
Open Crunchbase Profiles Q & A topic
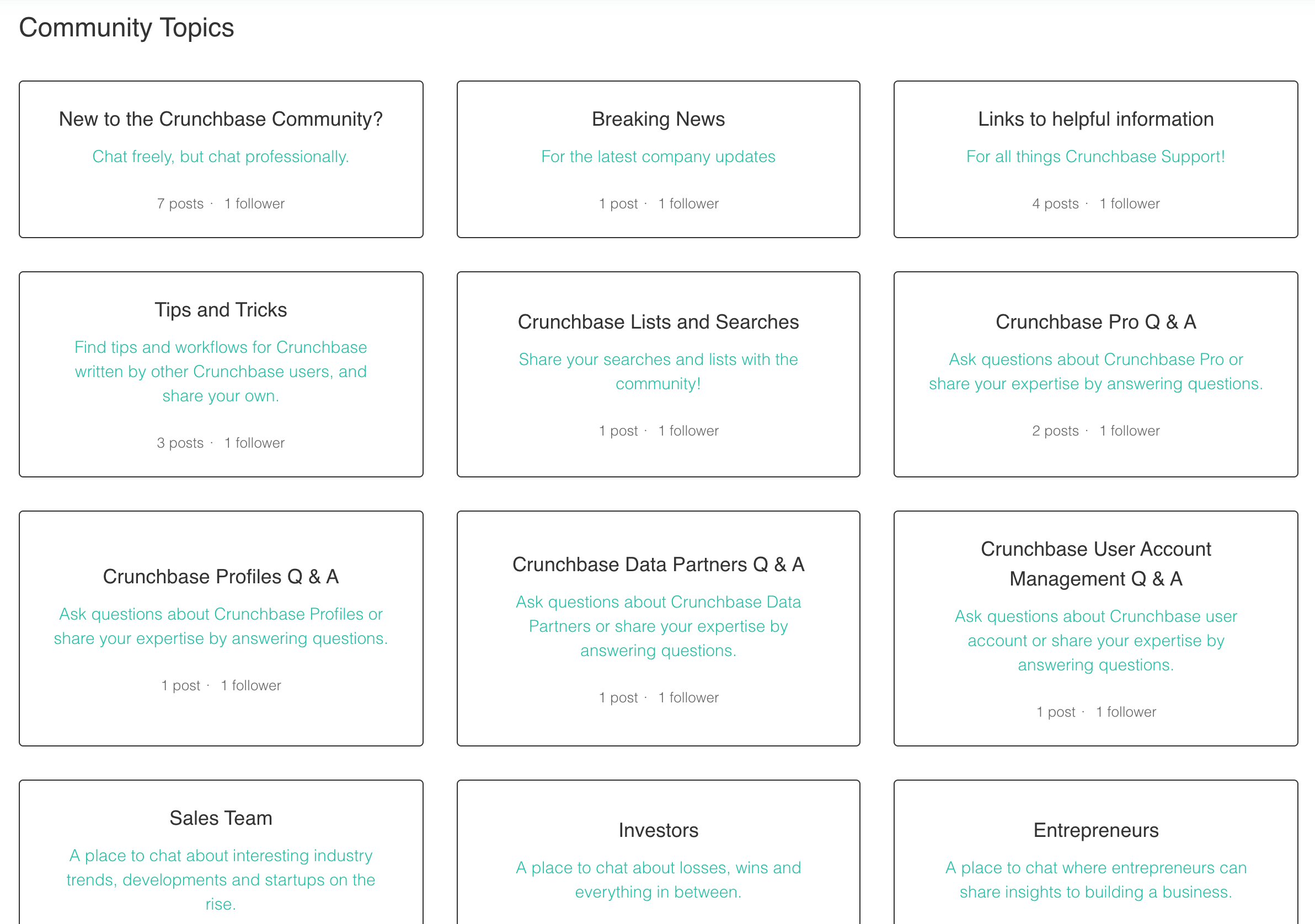(x=221, y=577)
